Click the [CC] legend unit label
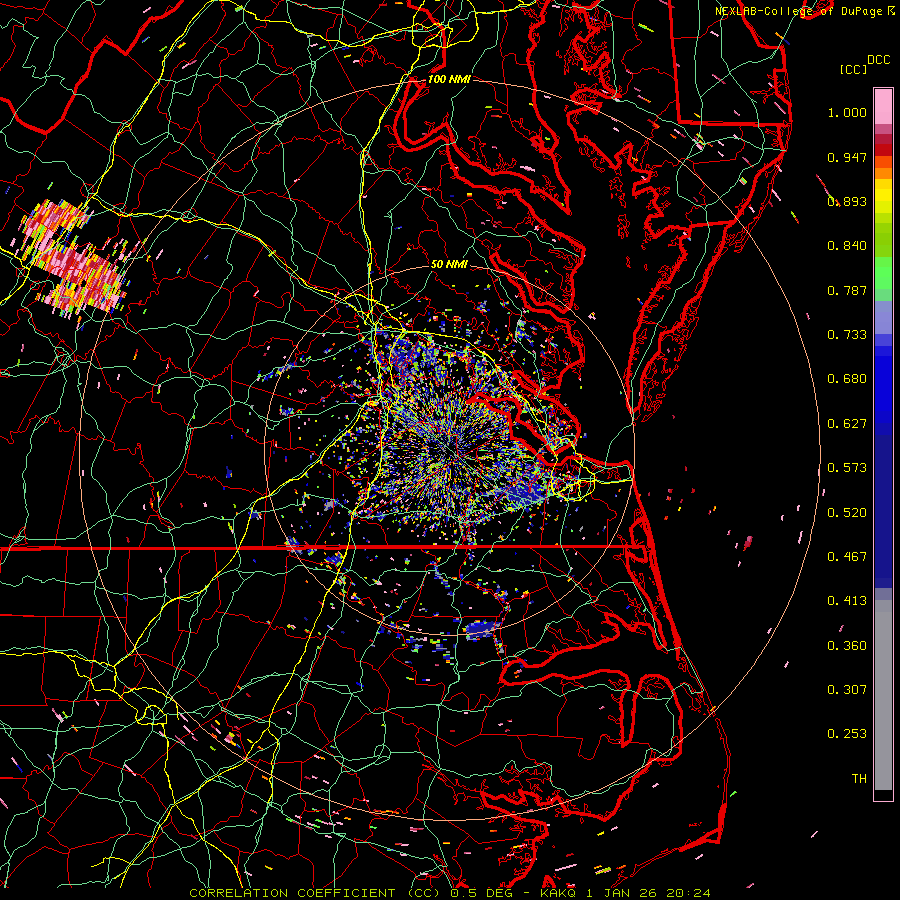900x900 pixels. coord(853,69)
